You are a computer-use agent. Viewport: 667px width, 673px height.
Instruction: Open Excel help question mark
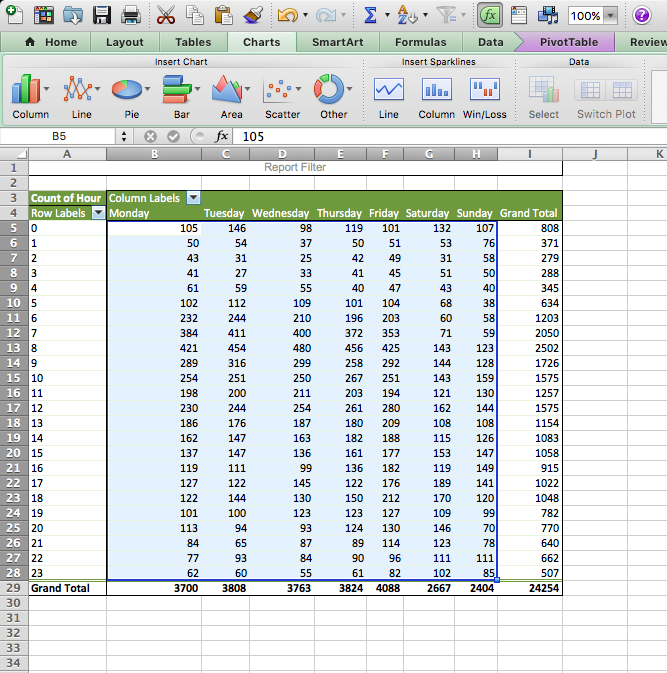pyautogui.click(x=642, y=15)
